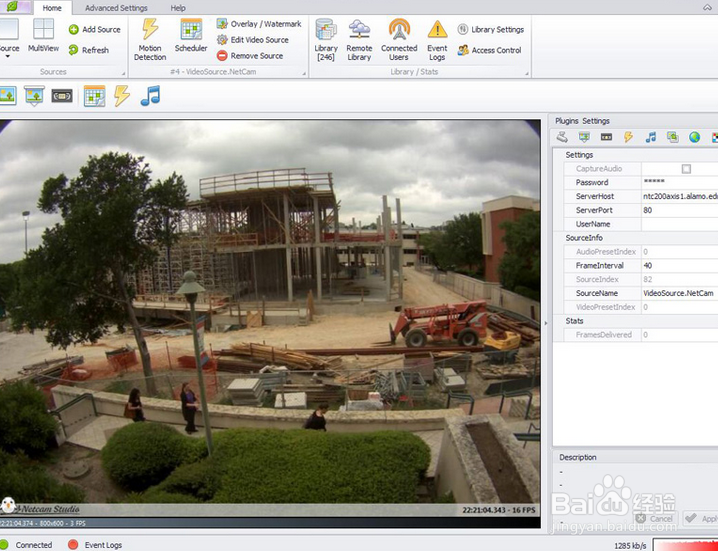Image resolution: width=718 pixels, height=551 pixels.
Task: Click the Password value field
Action: tap(680, 182)
